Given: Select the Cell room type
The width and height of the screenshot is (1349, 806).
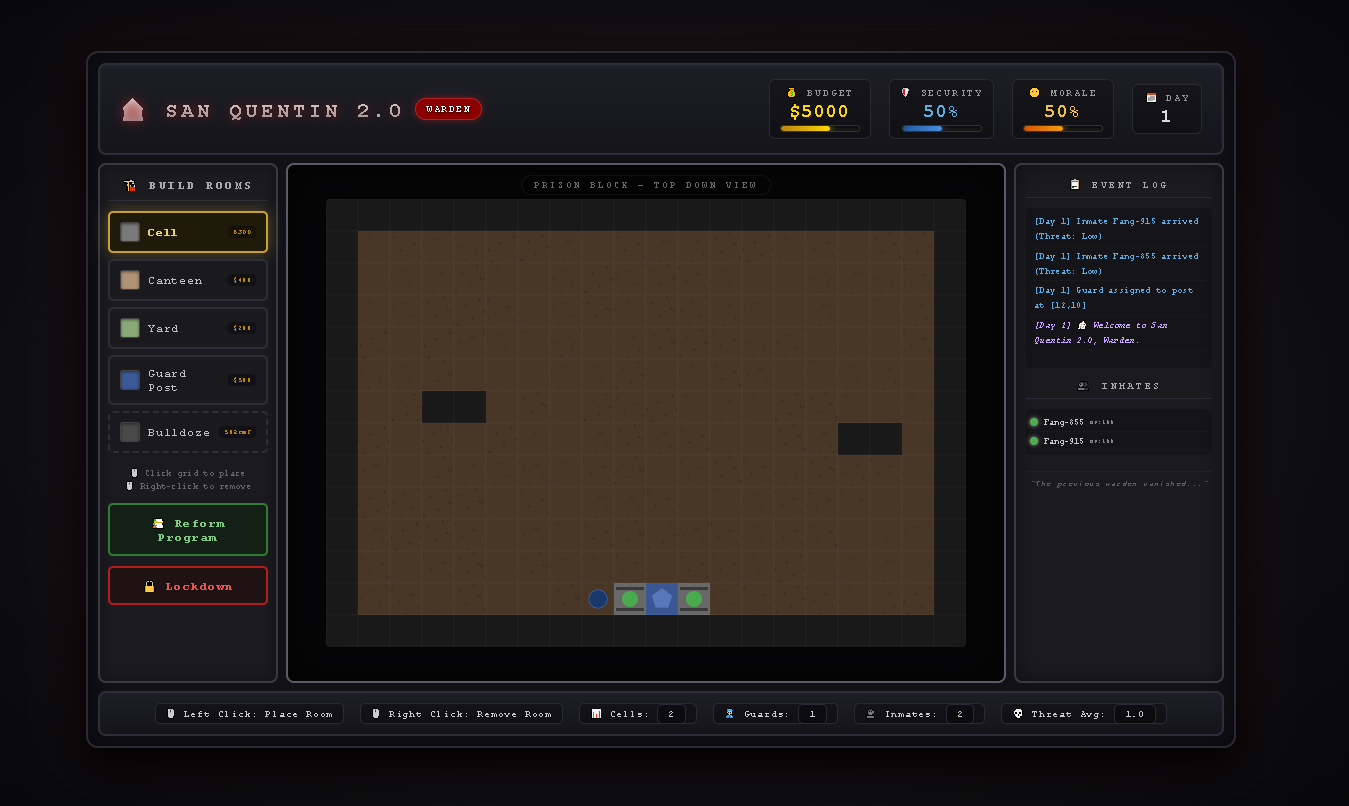Looking at the screenshot, I should (188, 232).
